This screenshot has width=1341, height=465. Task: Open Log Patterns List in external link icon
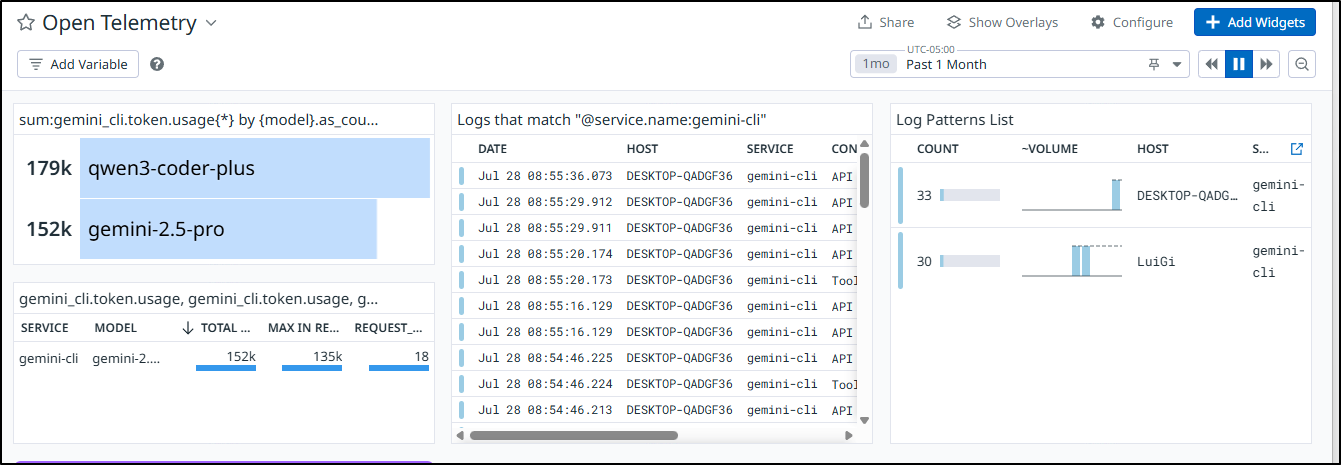point(1297,149)
